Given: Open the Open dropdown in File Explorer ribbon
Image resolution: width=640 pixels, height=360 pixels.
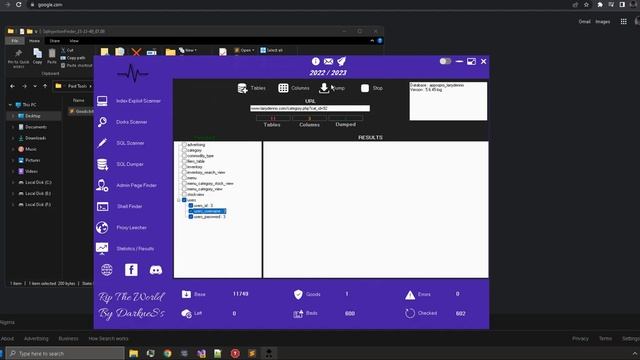Looking at the screenshot, I should point(245,50).
